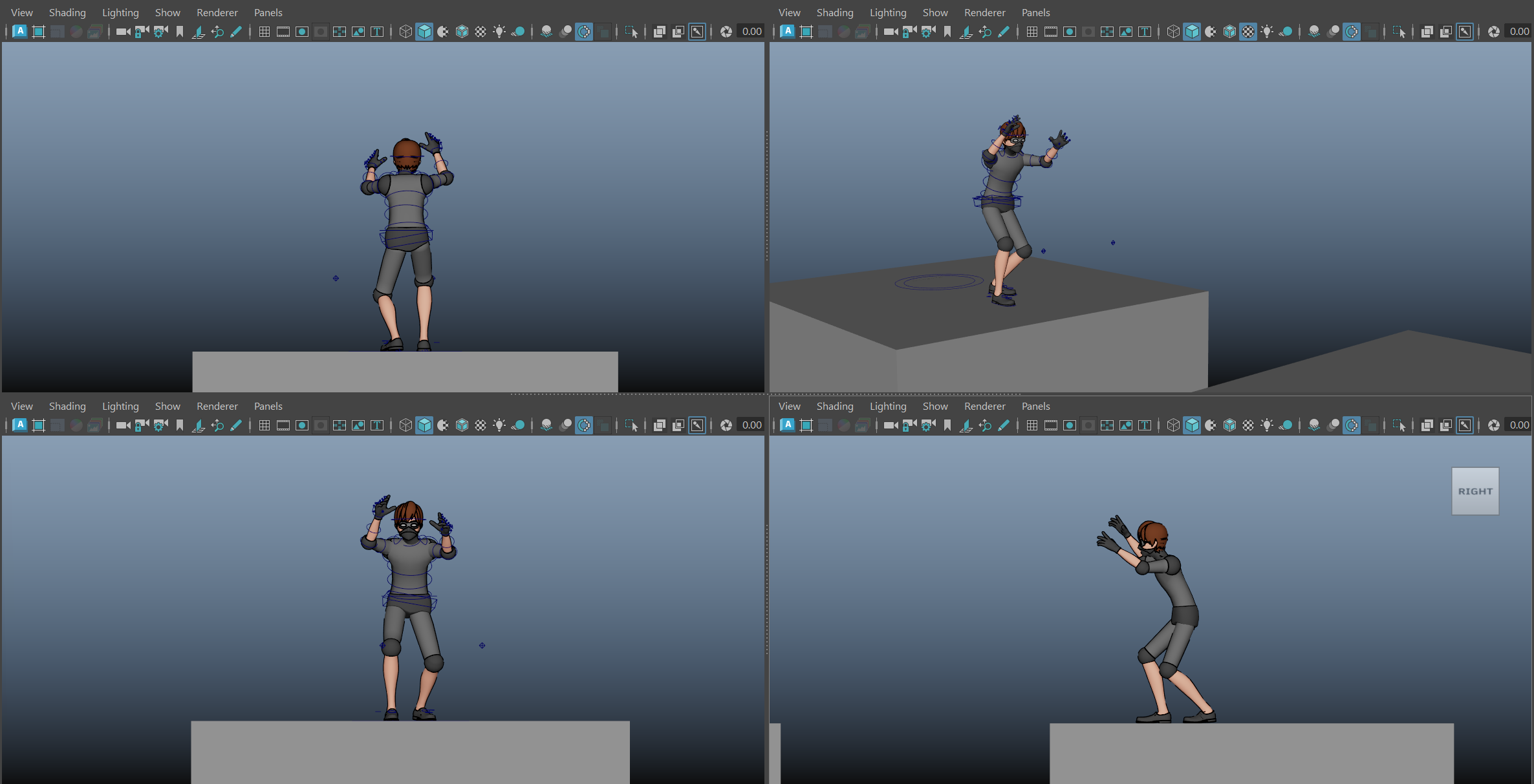Click Ambient Occlusion icon in bottom-left panel toolbar
This screenshot has width=1534, height=784.
546,425
